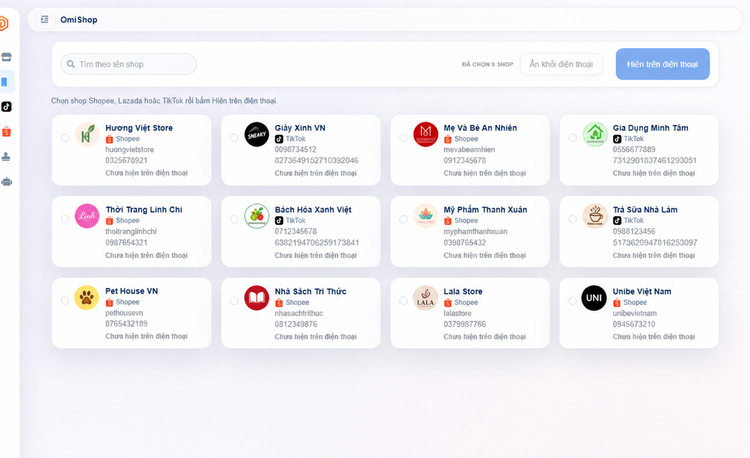Open the stamp icon in left sidebar
The image size is (750, 458).
point(6,156)
